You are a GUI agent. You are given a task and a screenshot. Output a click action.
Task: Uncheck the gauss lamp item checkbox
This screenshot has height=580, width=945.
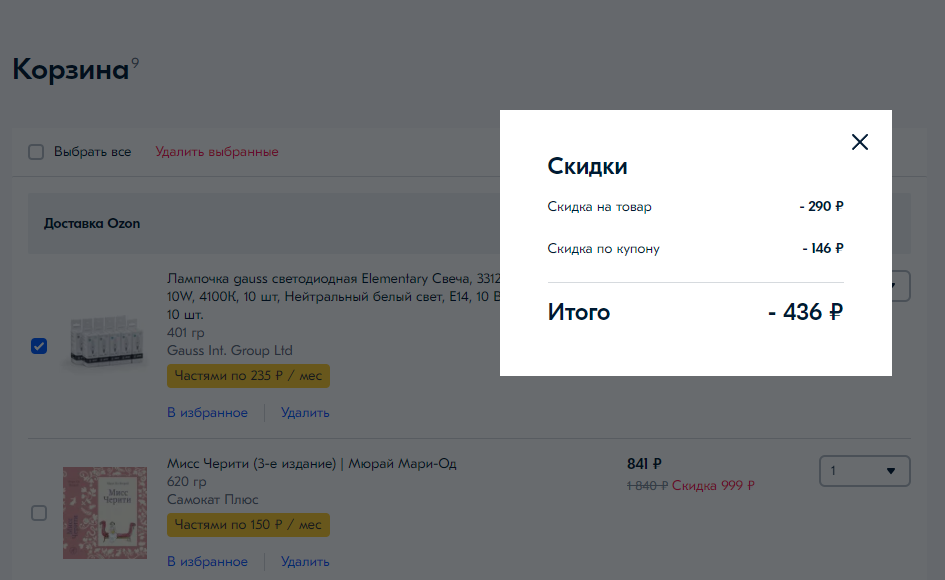coord(39,346)
